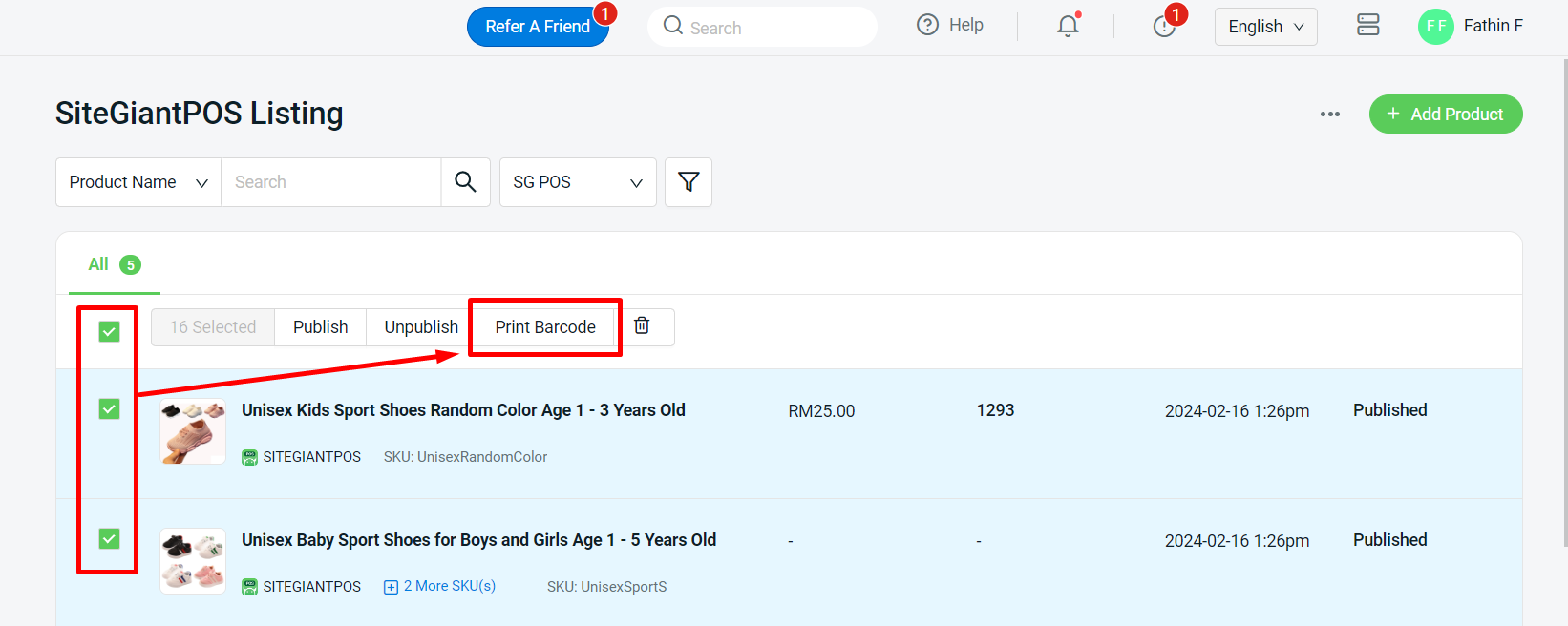The height and width of the screenshot is (626, 1568).
Task: Uncheck the Unisex Baby Sport Shoes checkbox
Action: point(110,539)
